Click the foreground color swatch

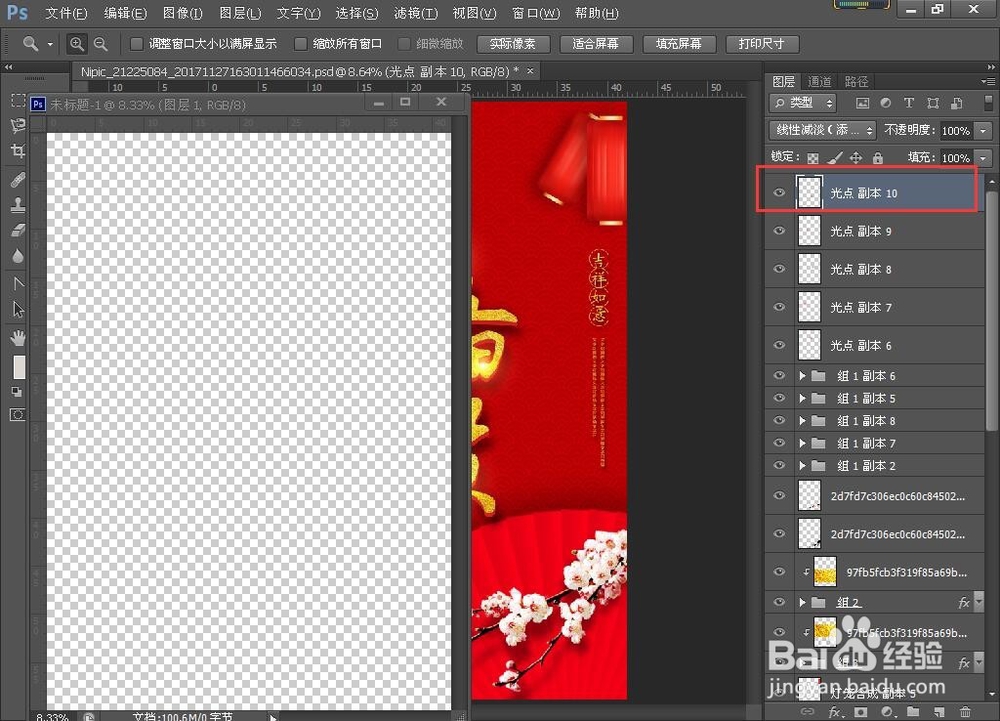click(19, 367)
